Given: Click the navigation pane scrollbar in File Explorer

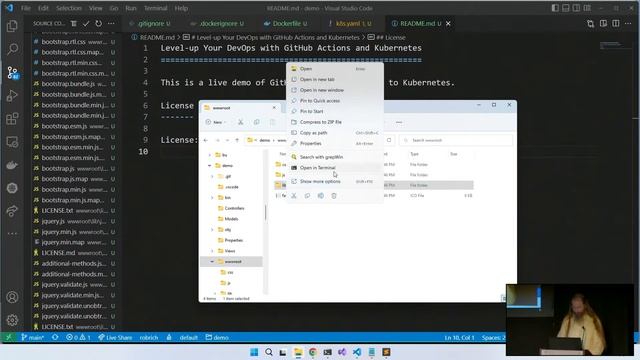Looking at the screenshot, I should tap(266, 212).
